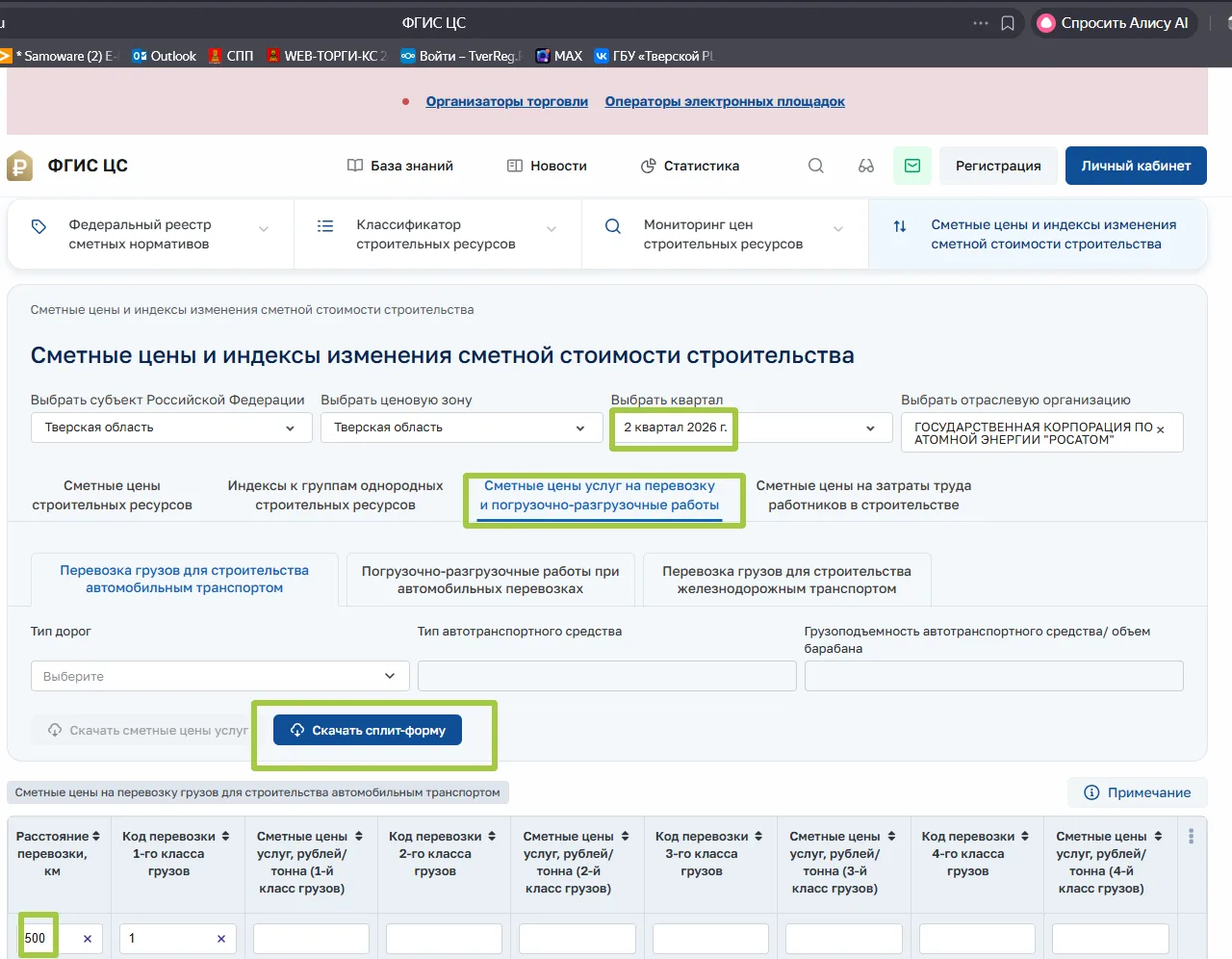Expand Классификатор строительных ресурсов menu
The width and height of the screenshot is (1232, 959).
coord(438,234)
